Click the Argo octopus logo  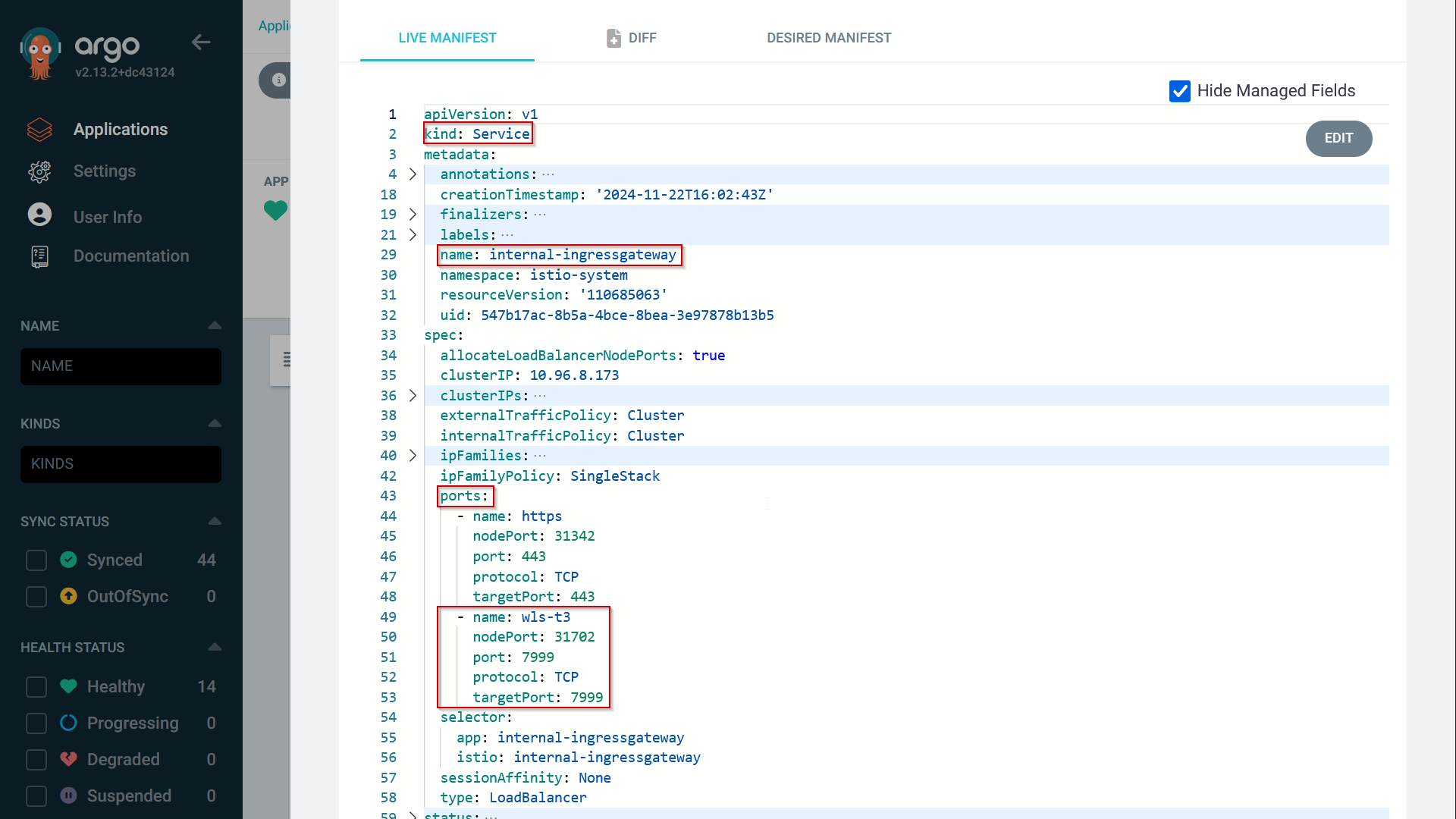click(40, 53)
